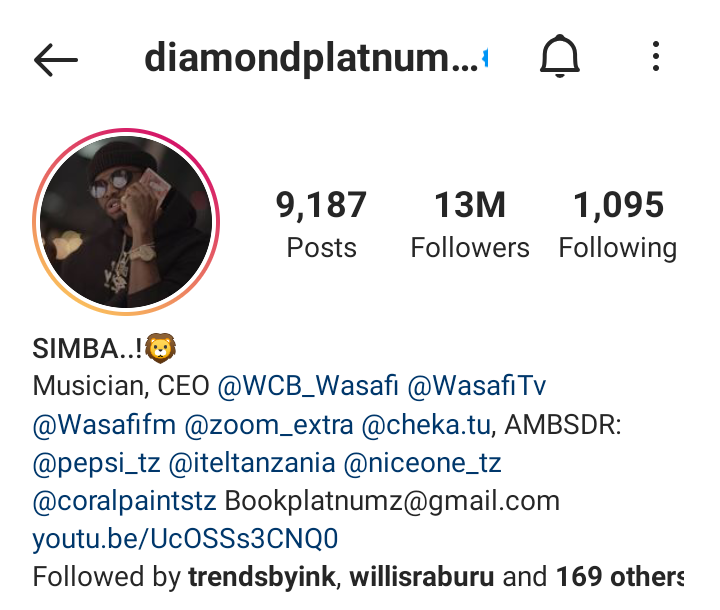Open the three-dot more options menu
720x610 pixels.
656,56
